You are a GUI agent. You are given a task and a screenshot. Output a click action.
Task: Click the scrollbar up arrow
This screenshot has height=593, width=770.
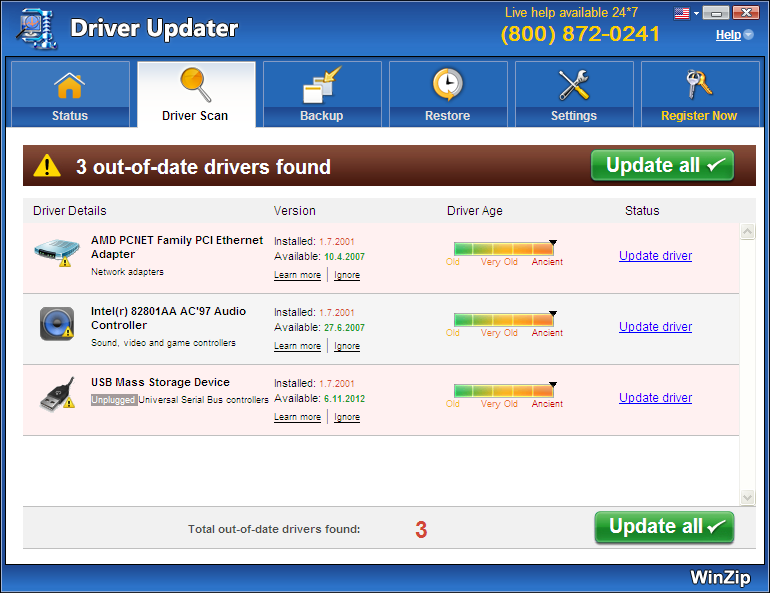click(x=747, y=232)
